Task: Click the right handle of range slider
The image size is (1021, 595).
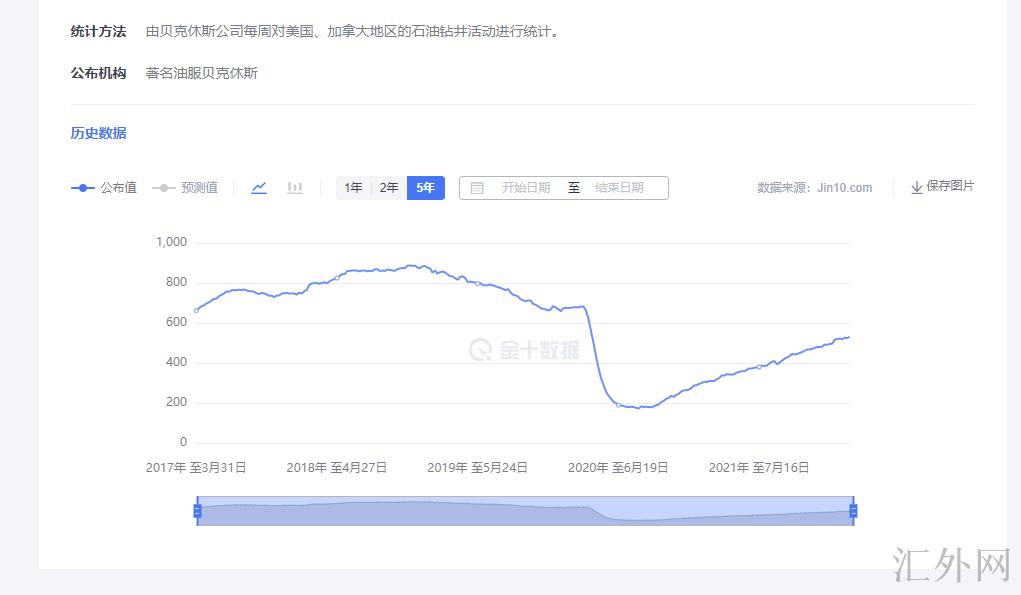Action: tap(853, 511)
